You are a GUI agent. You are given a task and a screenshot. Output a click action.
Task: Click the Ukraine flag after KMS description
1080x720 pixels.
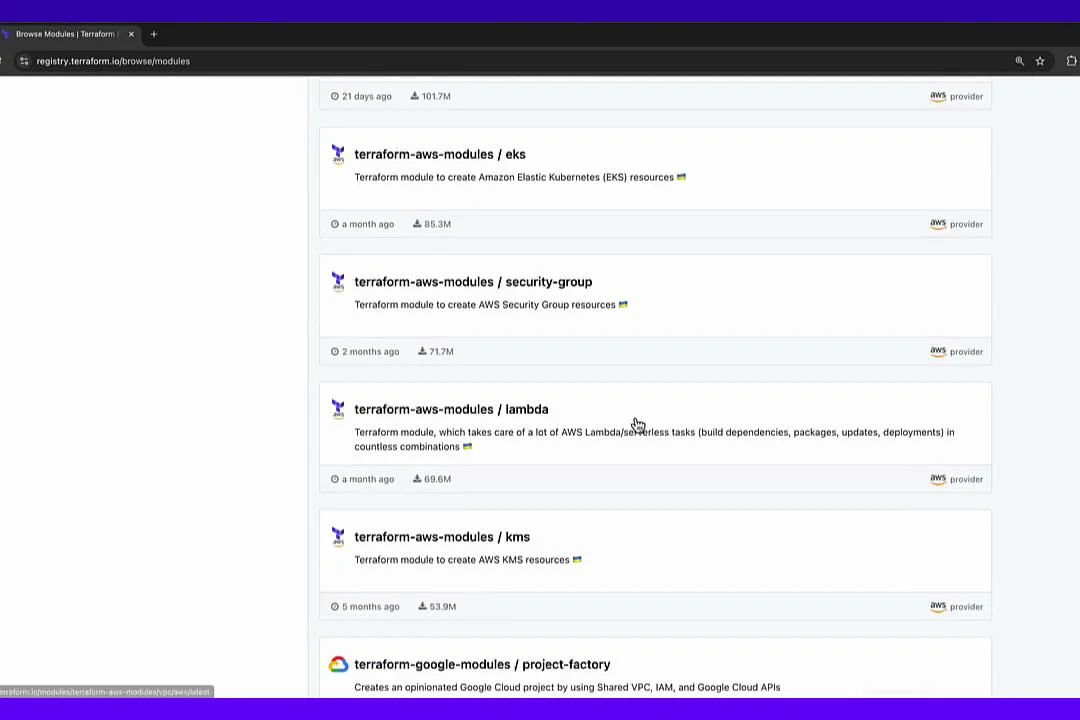pyautogui.click(x=577, y=559)
